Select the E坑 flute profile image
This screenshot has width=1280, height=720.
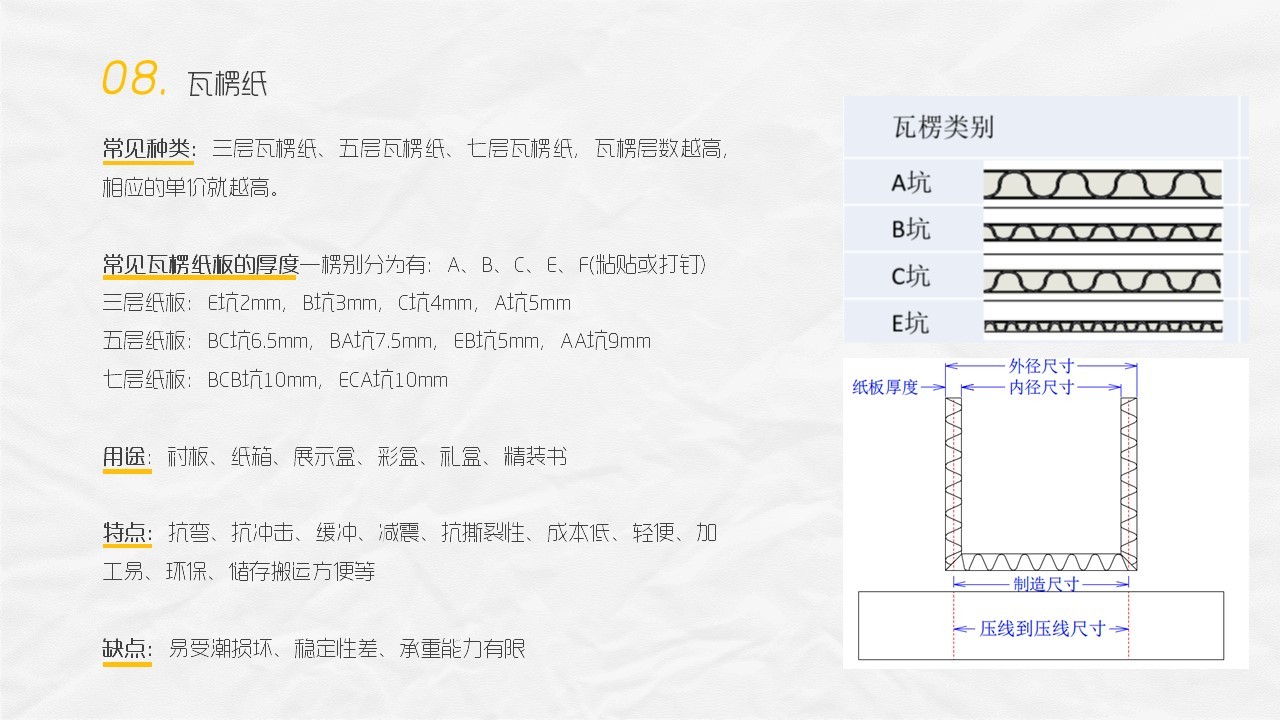1103,325
